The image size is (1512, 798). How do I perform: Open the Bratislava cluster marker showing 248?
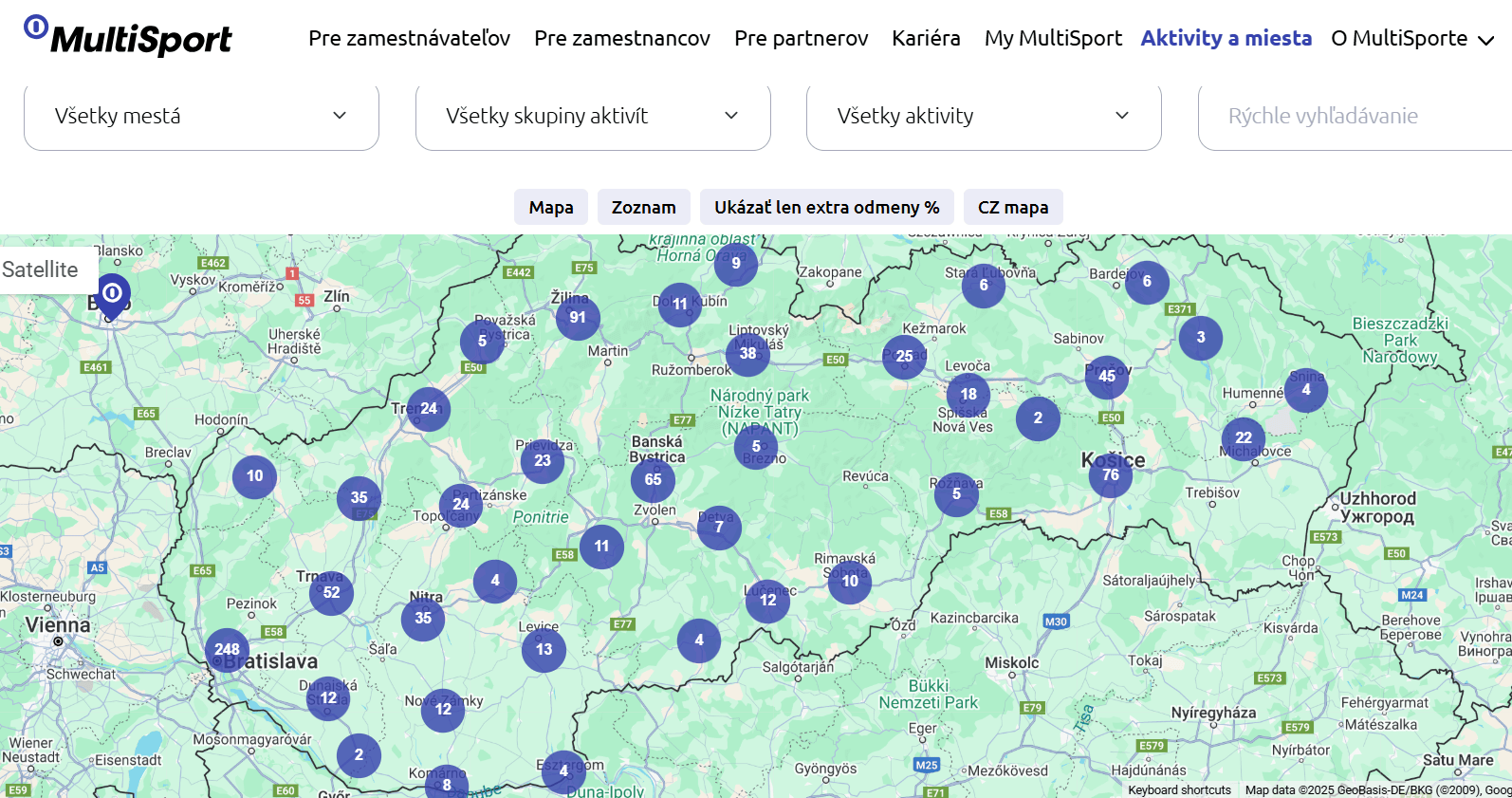pyautogui.click(x=227, y=650)
